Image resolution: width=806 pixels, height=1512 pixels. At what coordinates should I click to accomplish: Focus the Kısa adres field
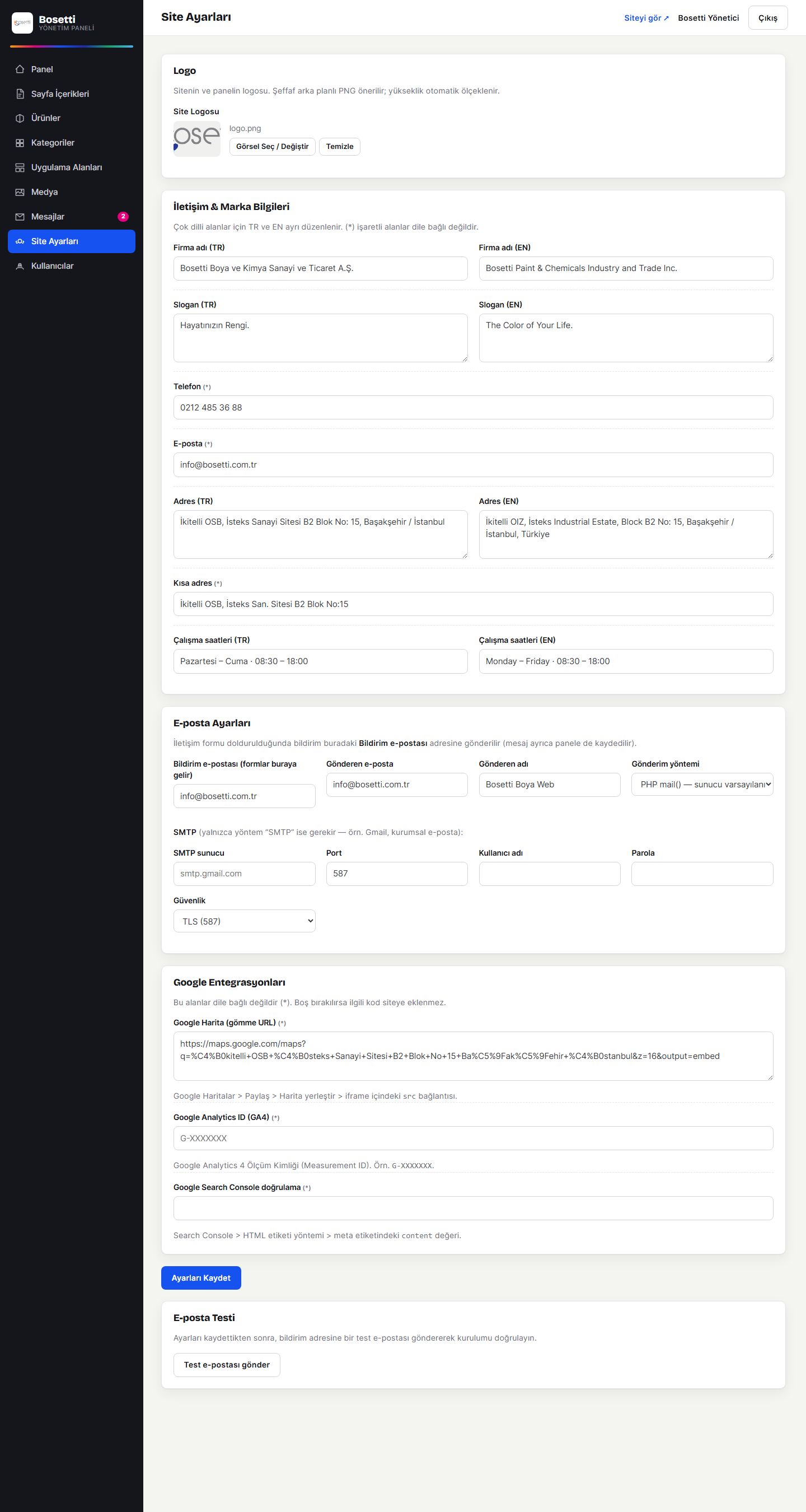pyautogui.click(x=474, y=604)
